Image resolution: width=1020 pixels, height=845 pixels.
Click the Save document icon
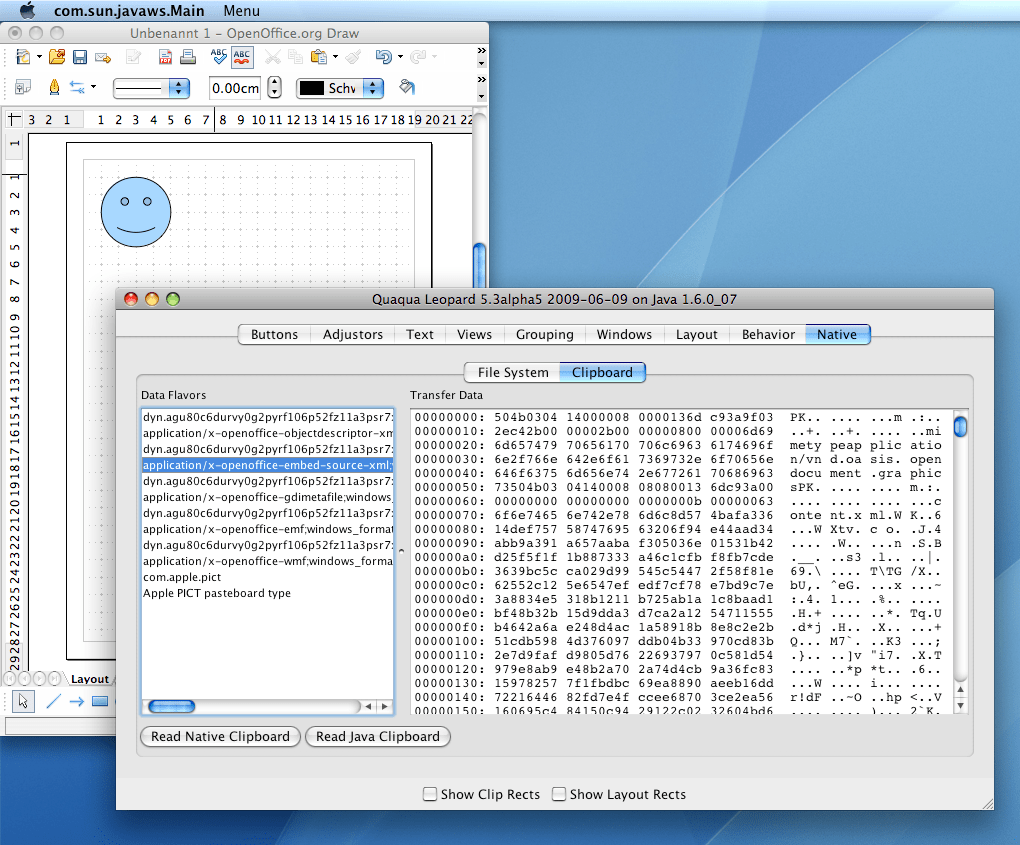pos(79,56)
